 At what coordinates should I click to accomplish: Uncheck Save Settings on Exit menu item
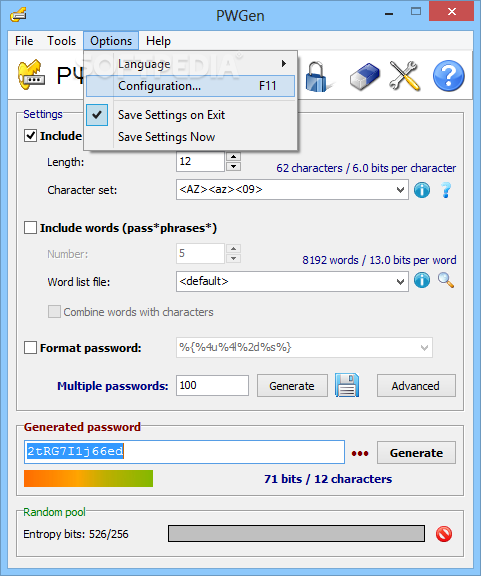coord(190,115)
